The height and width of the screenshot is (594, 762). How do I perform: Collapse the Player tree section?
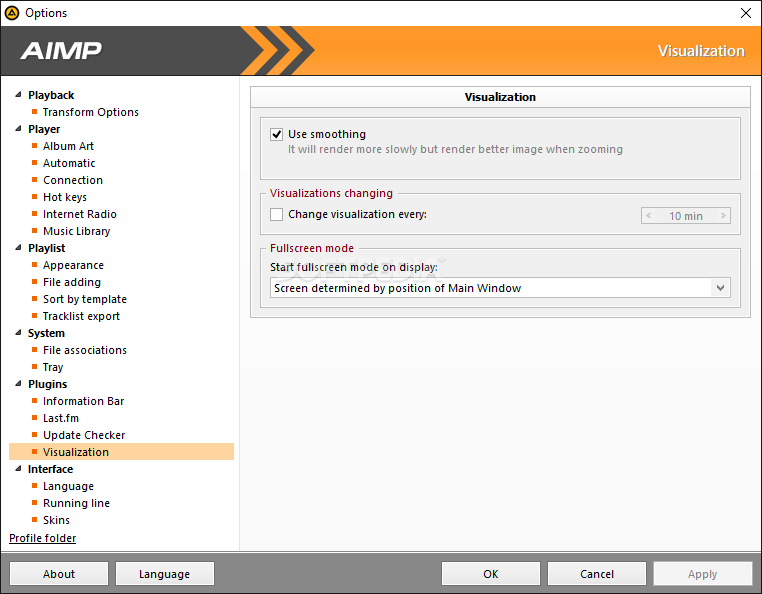(x=18, y=129)
